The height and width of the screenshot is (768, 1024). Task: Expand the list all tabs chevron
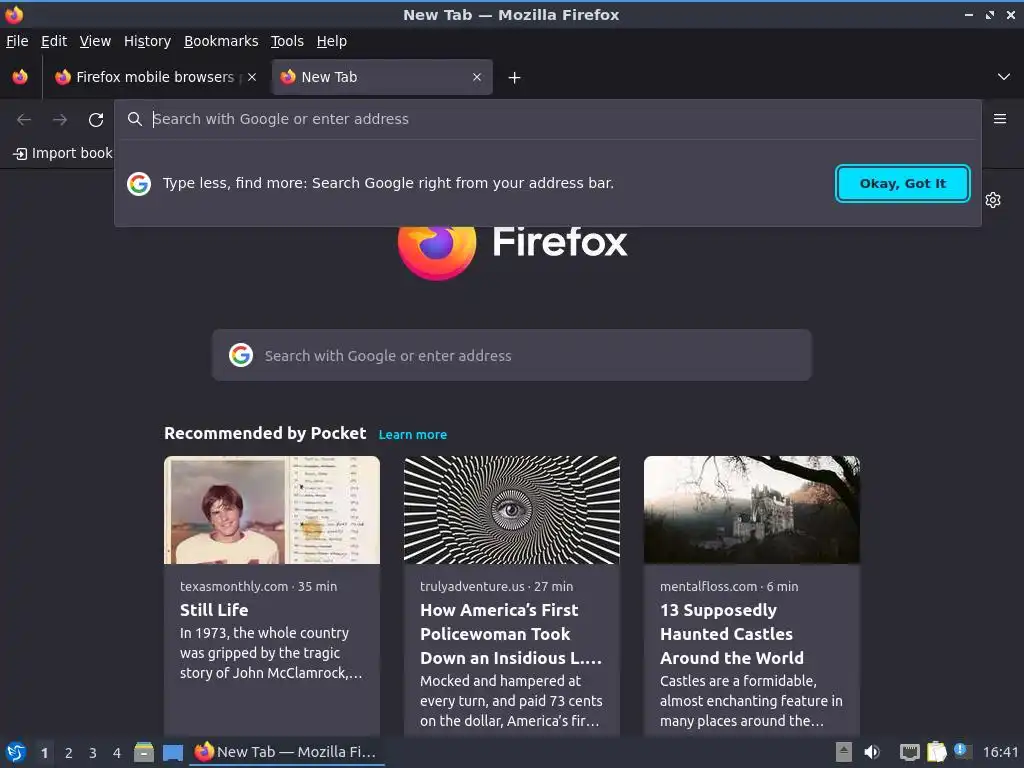[x=1004, y=77]
